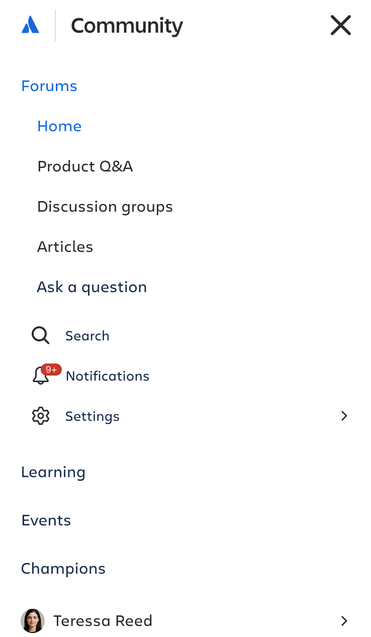Open Discussion groups
Viewport: 371px width, 637px height.
click(x=105, y=207)
